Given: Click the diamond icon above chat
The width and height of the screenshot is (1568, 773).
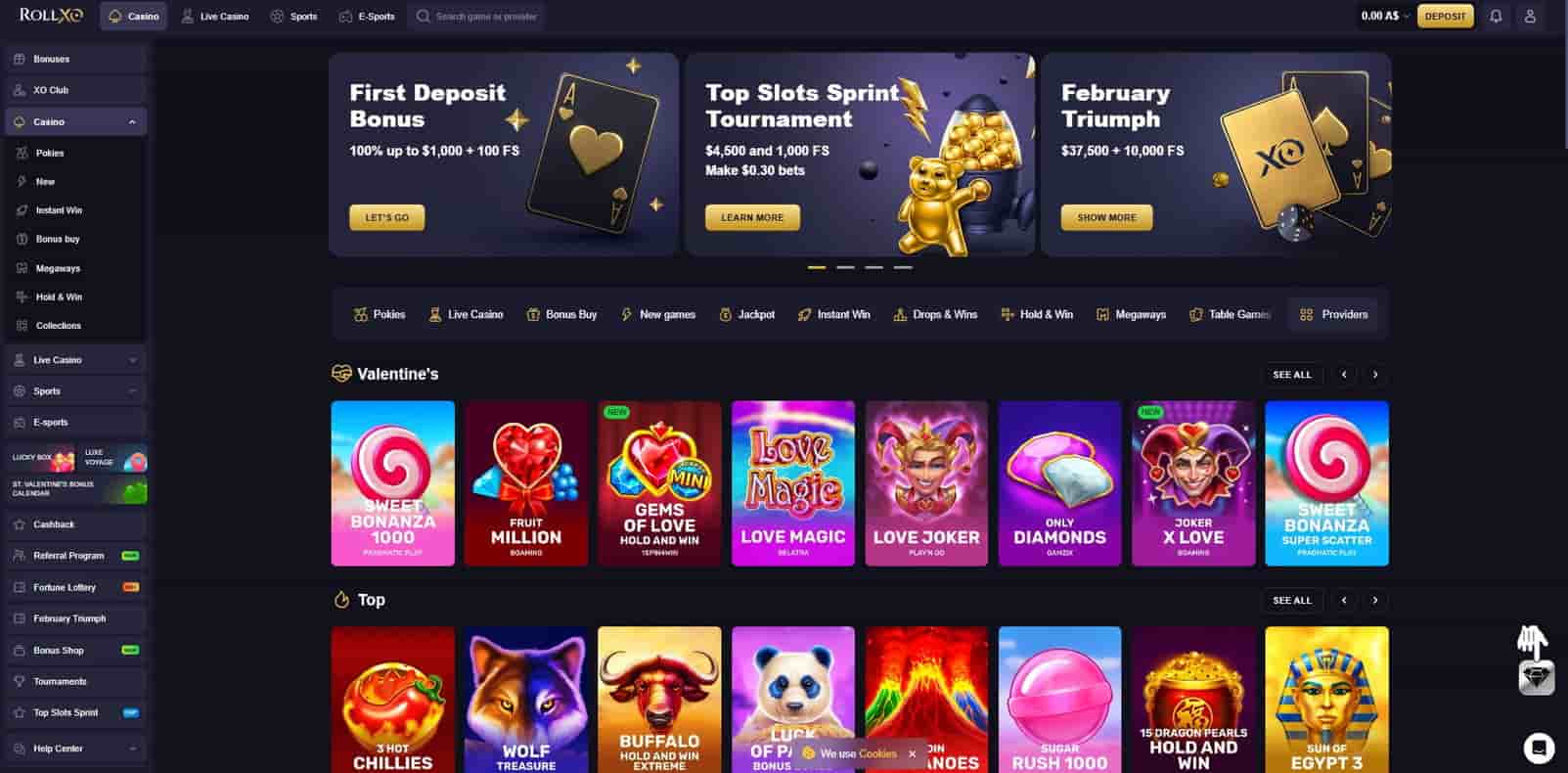Looking at the screenshot, I should click(x=1536, y=678).
